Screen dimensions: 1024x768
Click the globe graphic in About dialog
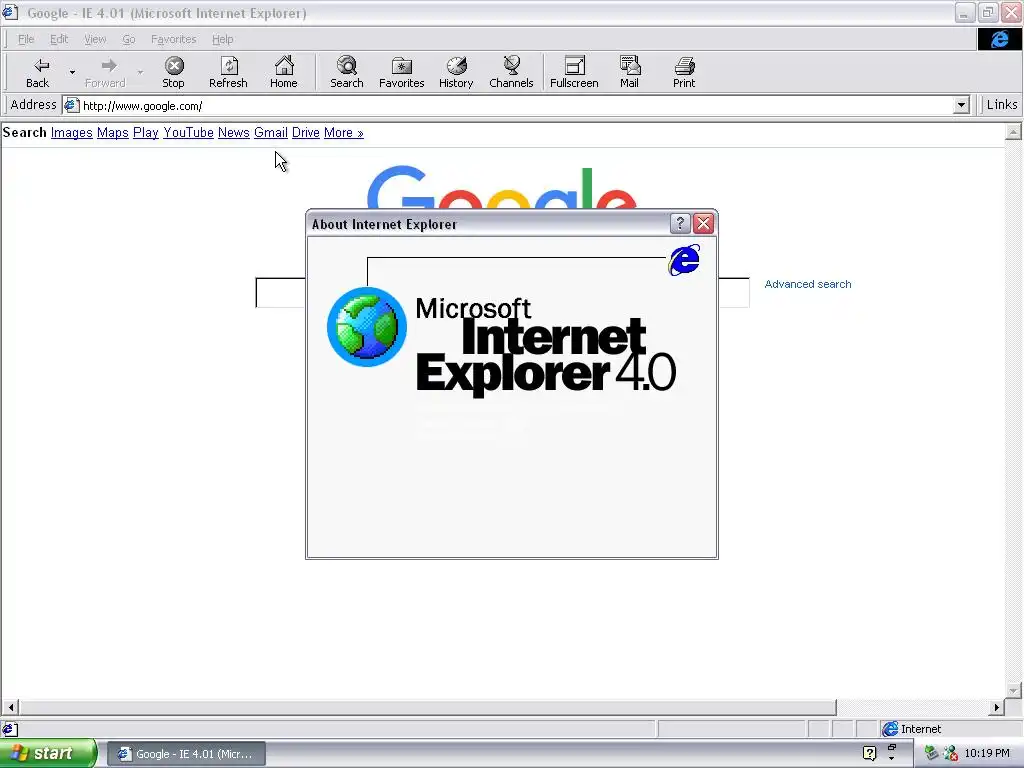pos(366,327)
